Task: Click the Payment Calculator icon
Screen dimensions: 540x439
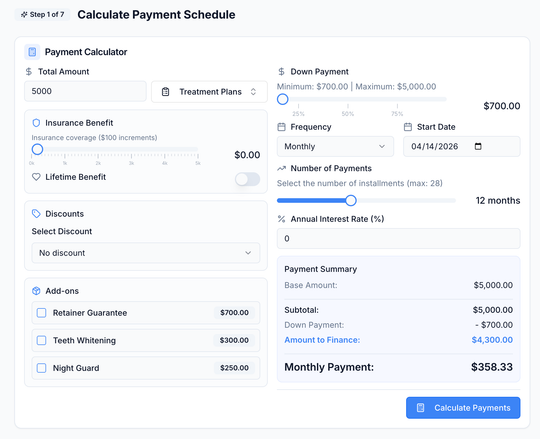Action: tap(32, 52)
